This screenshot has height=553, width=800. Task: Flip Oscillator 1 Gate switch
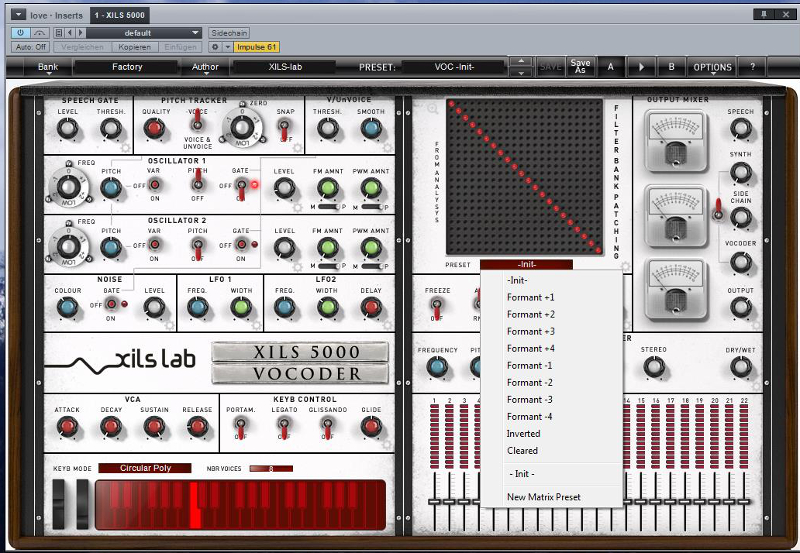(241, 188)
